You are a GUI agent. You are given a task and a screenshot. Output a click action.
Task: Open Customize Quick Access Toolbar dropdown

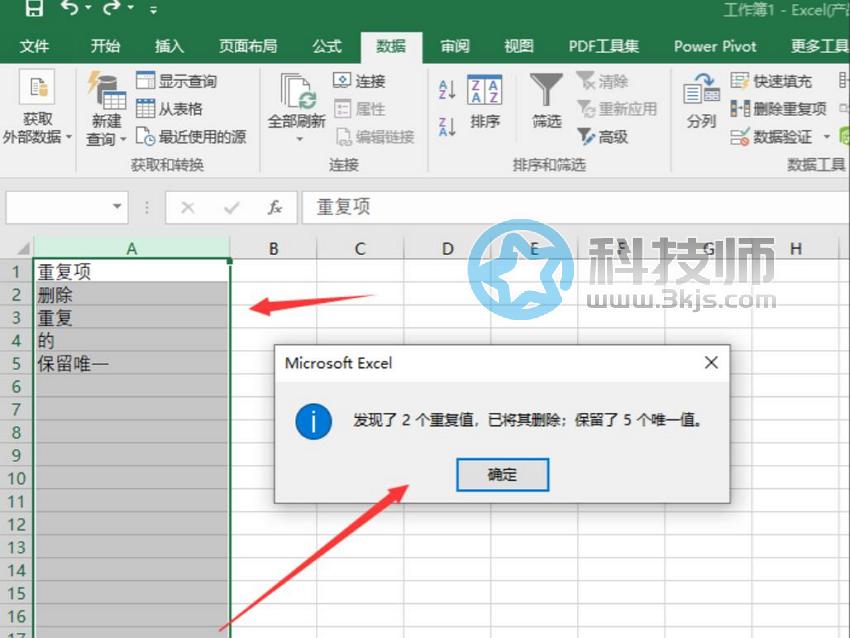pos(153,10)
